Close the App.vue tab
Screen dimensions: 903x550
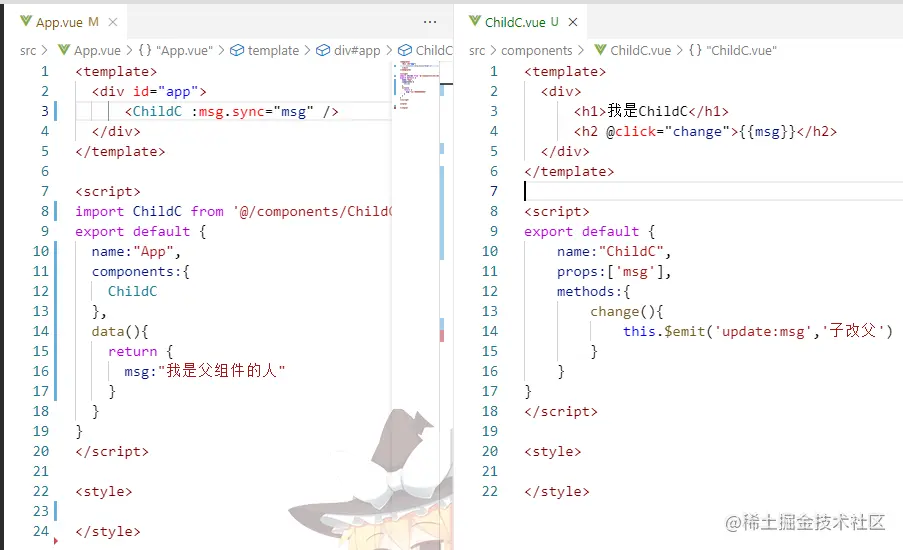pyautogui.click(x=113, y=22)
